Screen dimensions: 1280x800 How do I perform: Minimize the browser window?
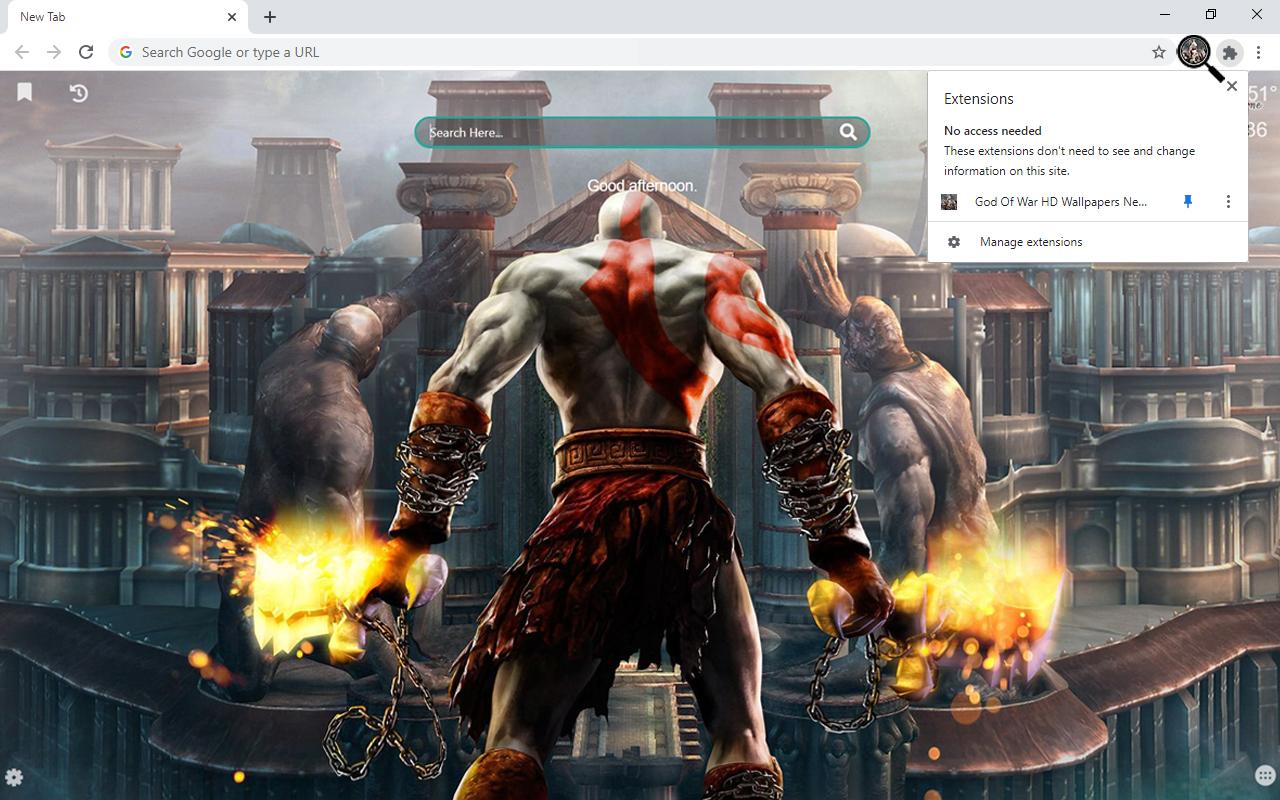coord(1166,15)
